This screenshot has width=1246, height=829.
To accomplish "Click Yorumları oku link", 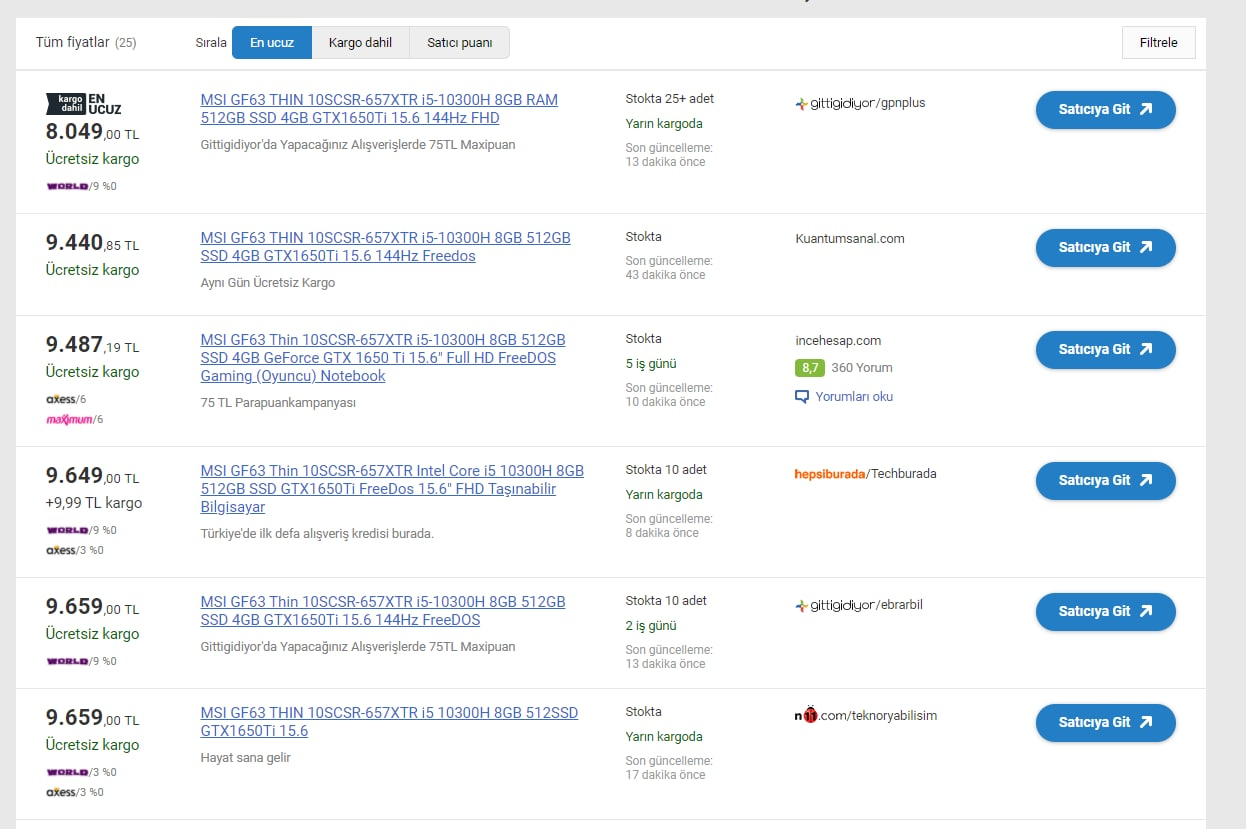I will click(x=854, y=397).
